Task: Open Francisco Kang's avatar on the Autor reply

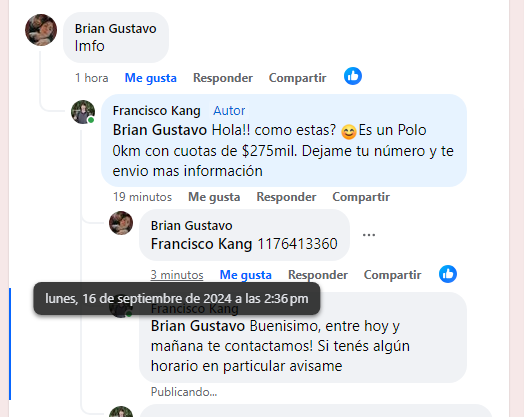Action: [83, 112]
